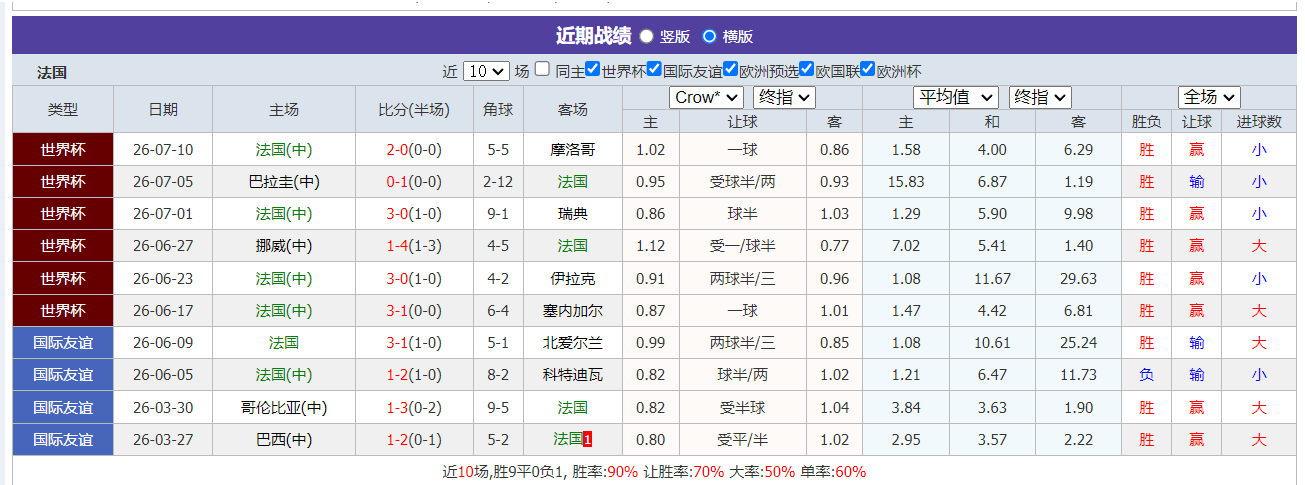Click handicap 两球半/三 in Iraq row
This screenshot has height=485, width=1305.
(743, 278)
